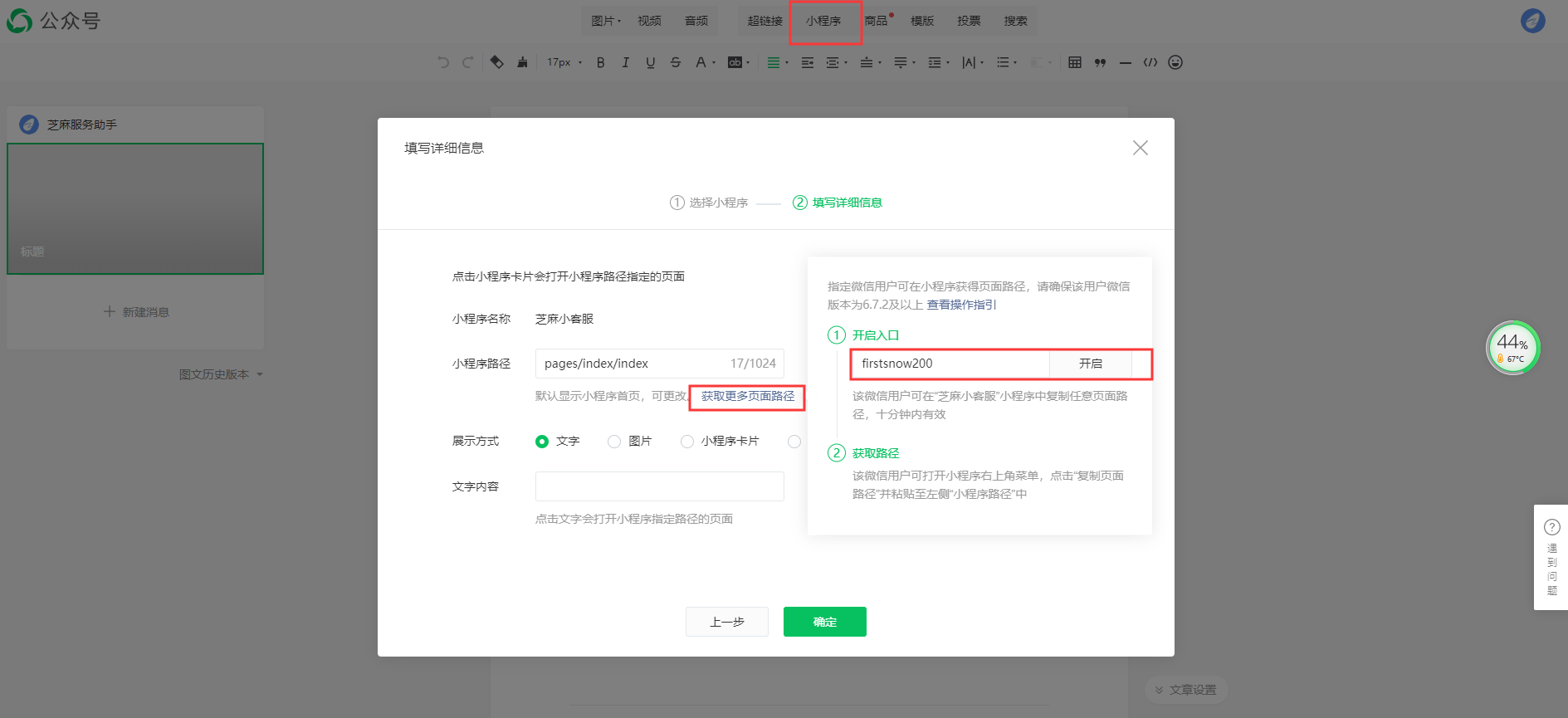Click the bullet list icon

click(1003, 62)
